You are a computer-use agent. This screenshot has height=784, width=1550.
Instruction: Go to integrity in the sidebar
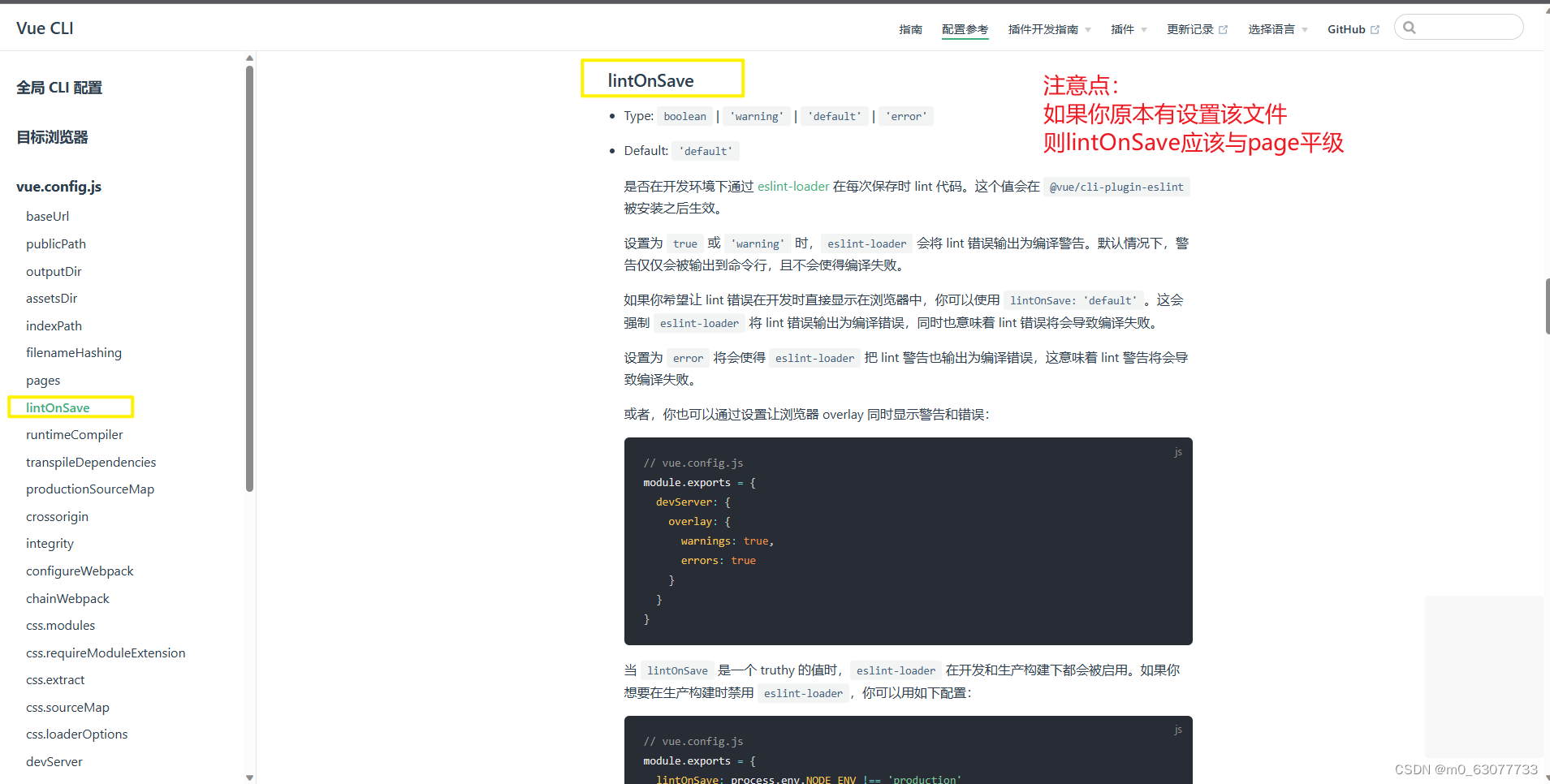click(50, 544)
